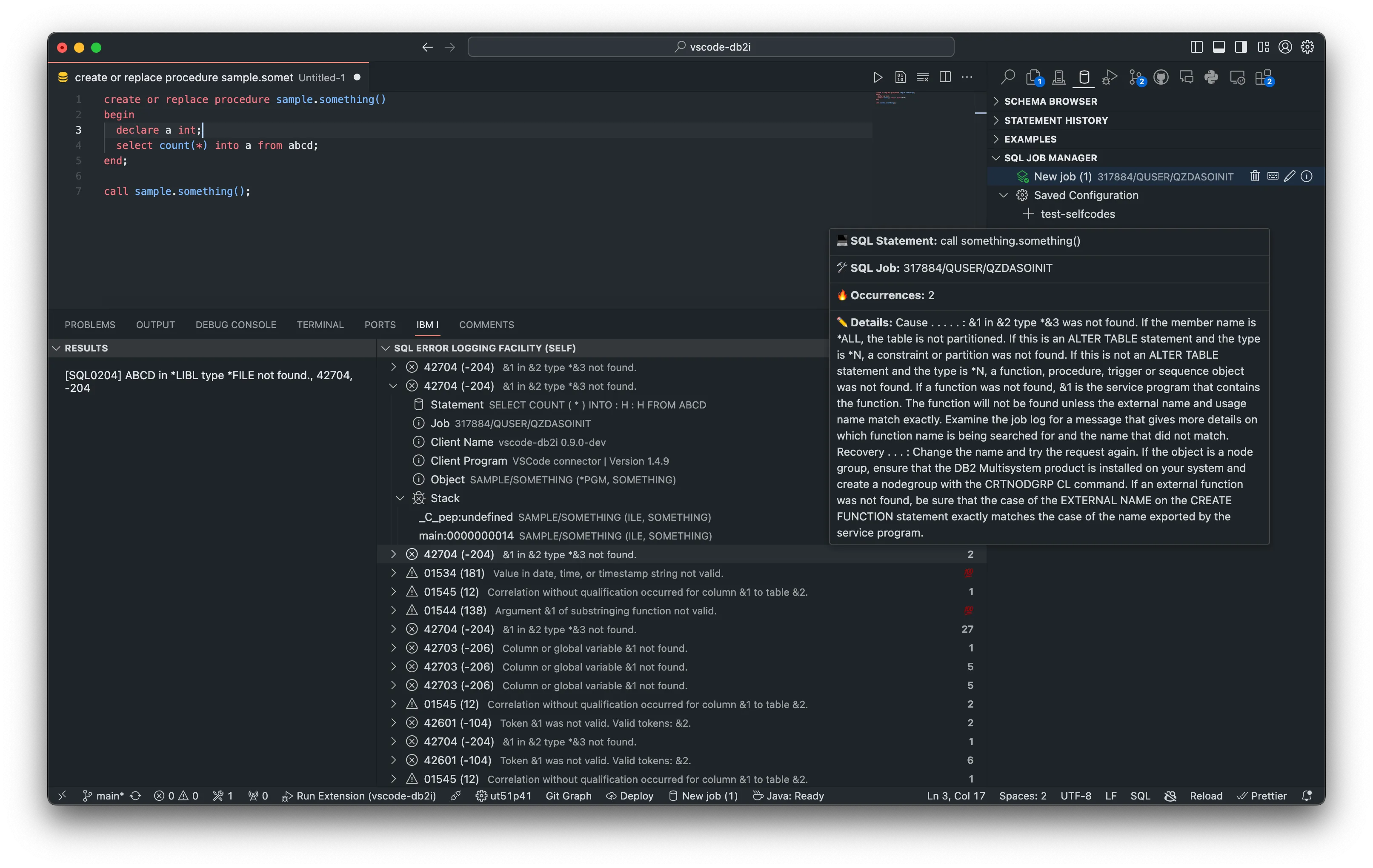
Task: Open the Explorer files icon with badge 1
Action: (x=1034, y=77)
